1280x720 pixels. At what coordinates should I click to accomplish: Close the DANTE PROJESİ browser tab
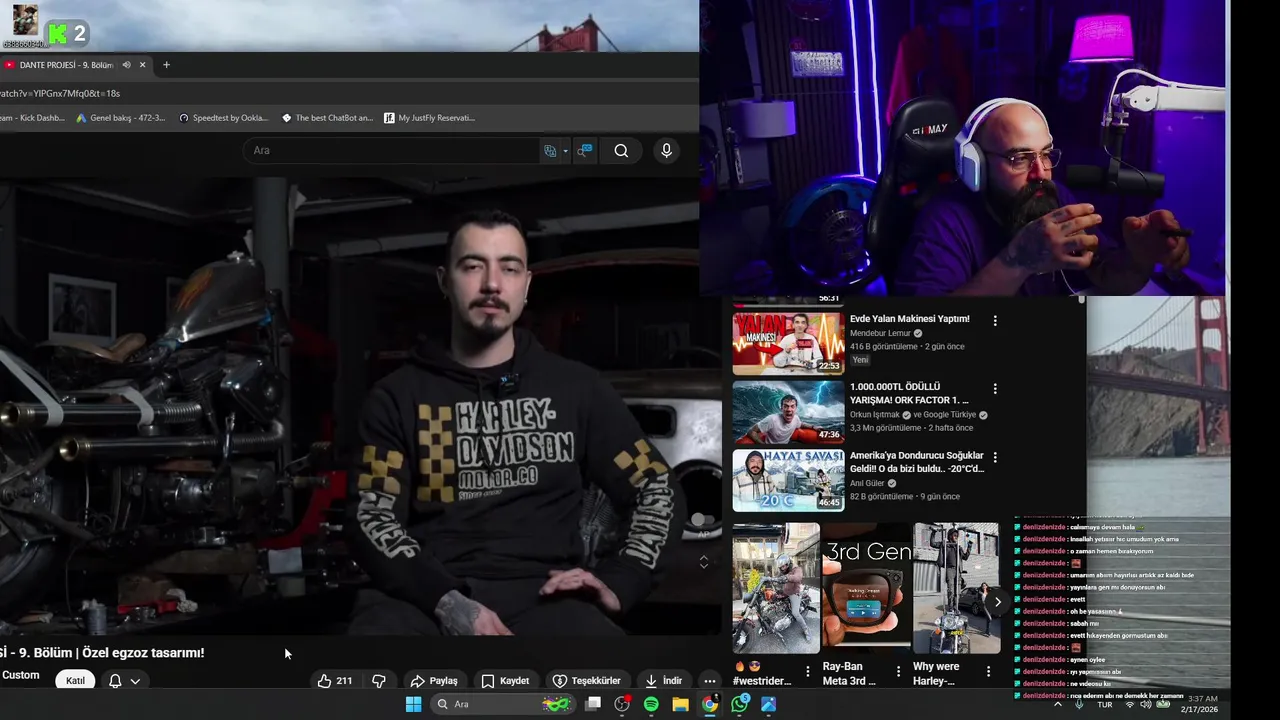tap(143, 65)
